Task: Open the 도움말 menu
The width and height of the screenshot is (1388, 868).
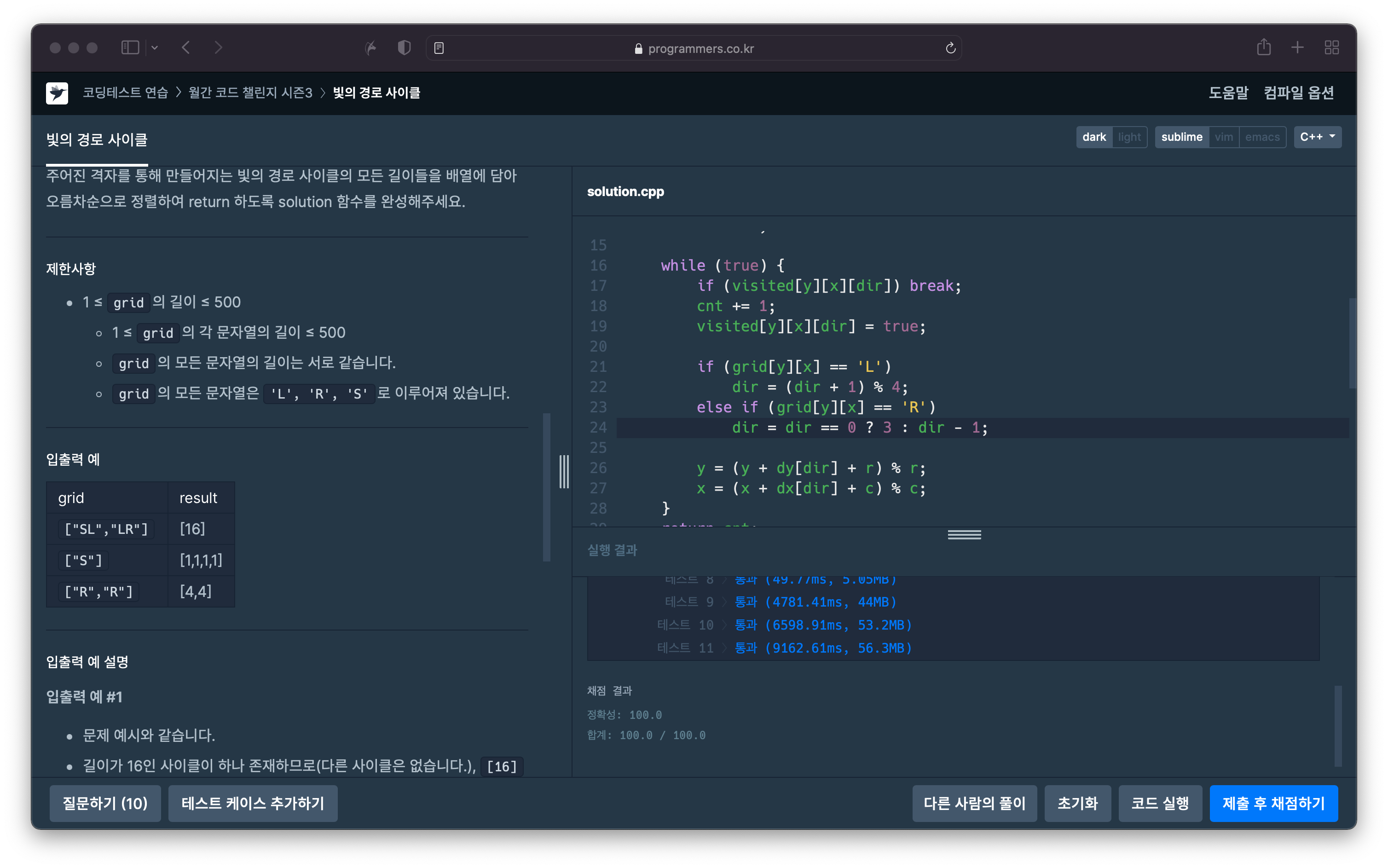Action: tap(1228, 93)
